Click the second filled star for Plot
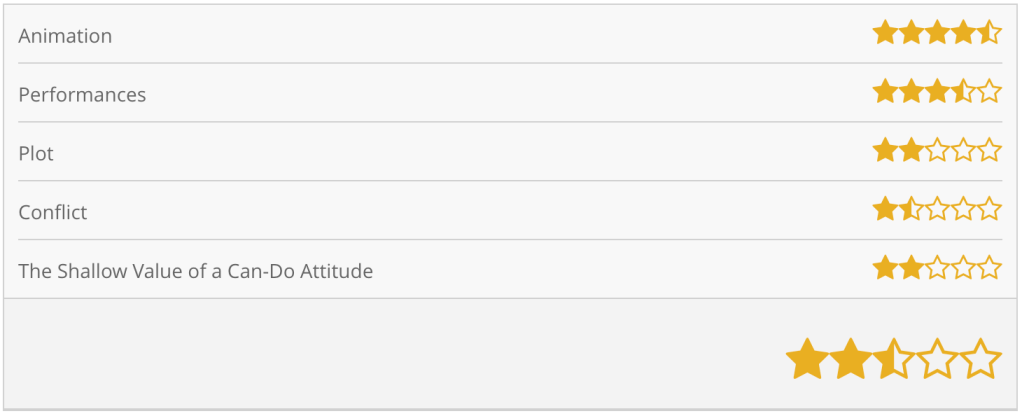This screenshot has height=416, width=1022. coord(911,152)
